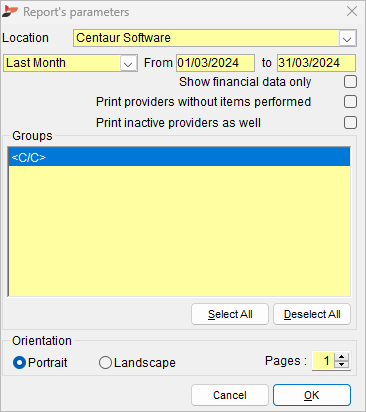The height and width of the screenshot is (412, 366).
Task: Confirm report parameters with OK
Action: (x=312, y=395)
